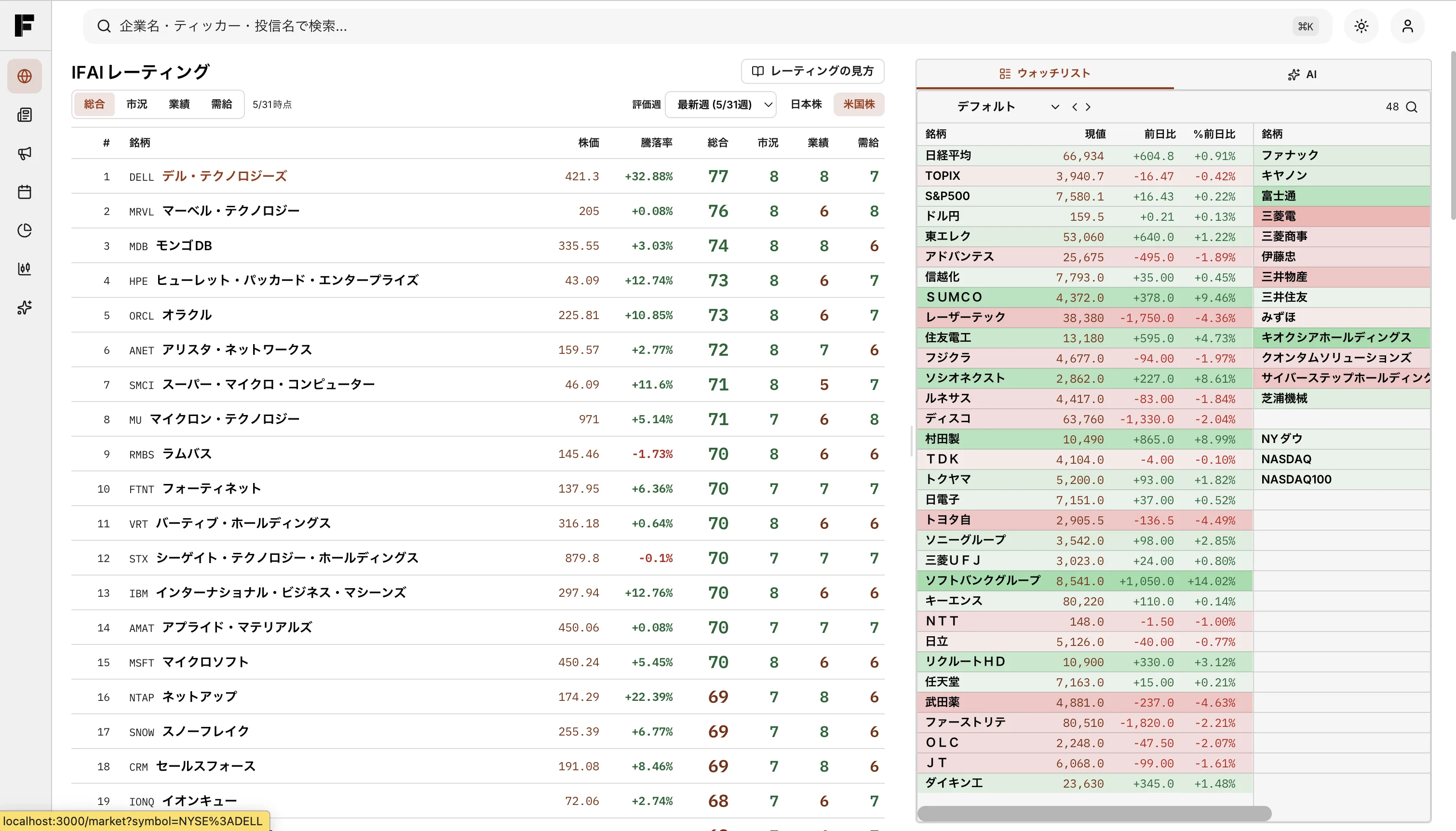This screenshot has width=1456, height=831.
Task: Click the %前日比 column header in watchlist
Action: tap(1214, 134)
